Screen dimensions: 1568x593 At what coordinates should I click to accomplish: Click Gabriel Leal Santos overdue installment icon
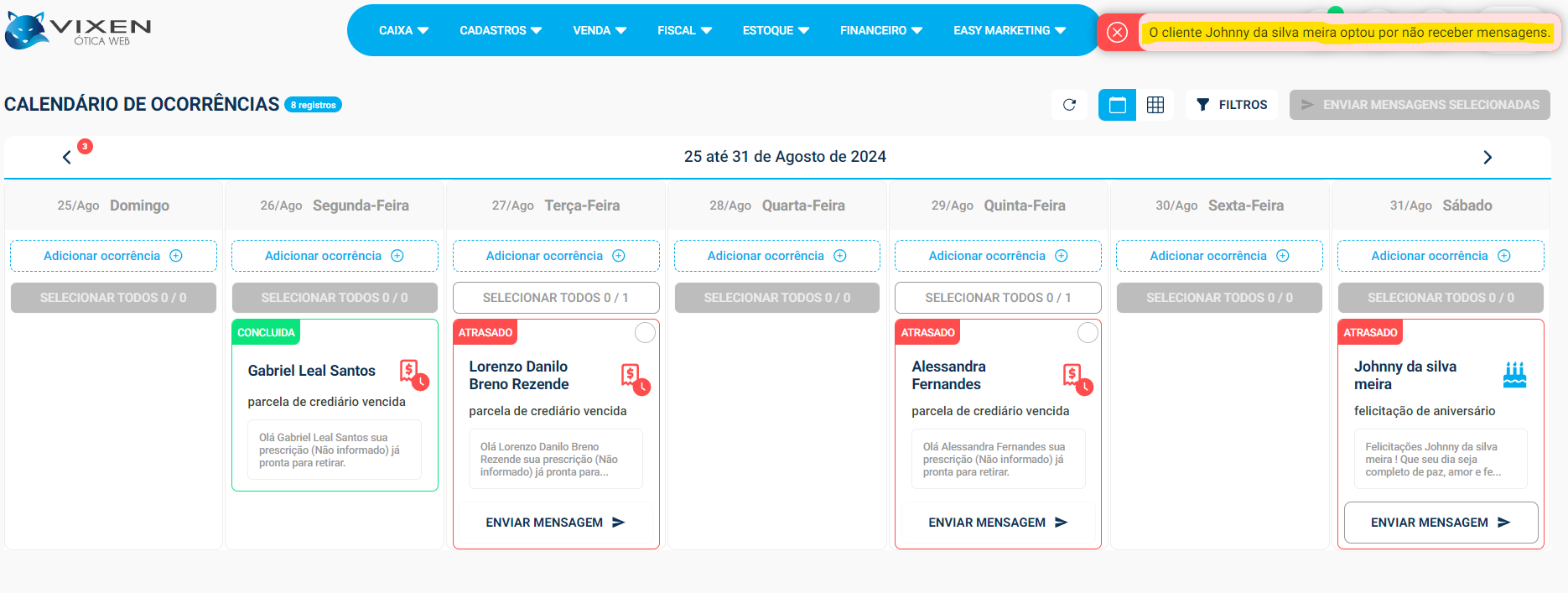(x=413, y=372)
